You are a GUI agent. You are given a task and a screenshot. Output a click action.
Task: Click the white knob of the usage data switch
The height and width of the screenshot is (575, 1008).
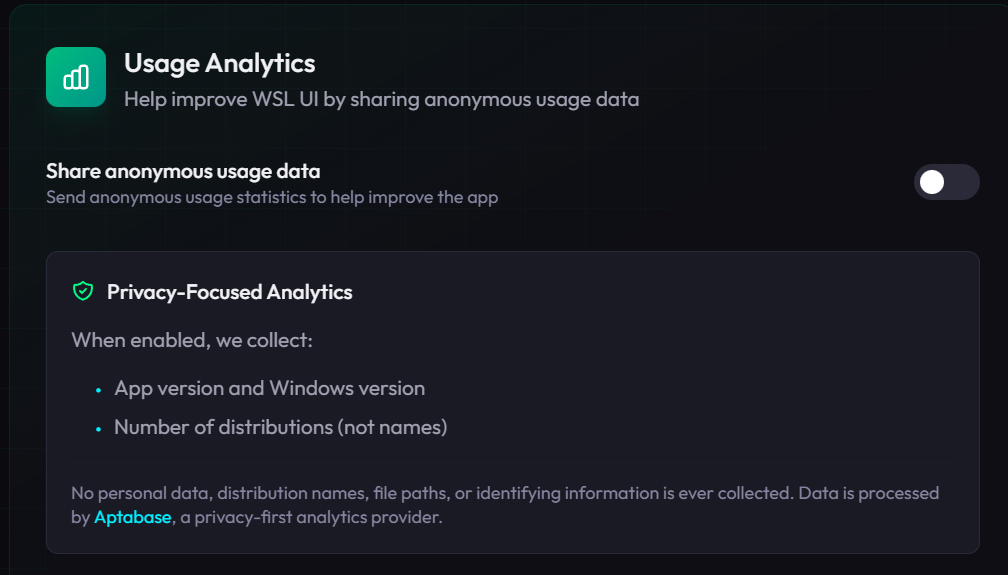pyautogui.click(x=932, y=182)
